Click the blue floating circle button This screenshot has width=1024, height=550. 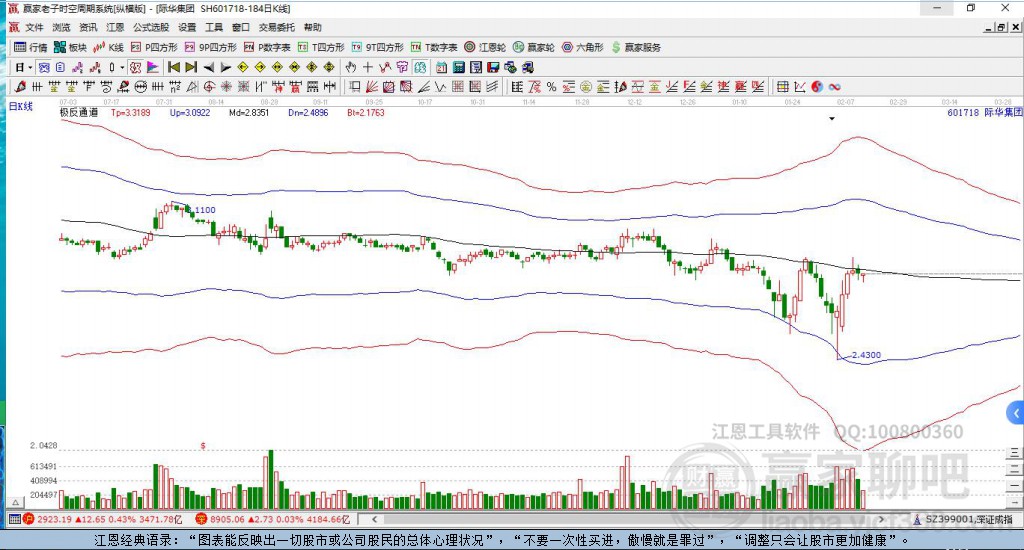click(x=1016, y=412)
